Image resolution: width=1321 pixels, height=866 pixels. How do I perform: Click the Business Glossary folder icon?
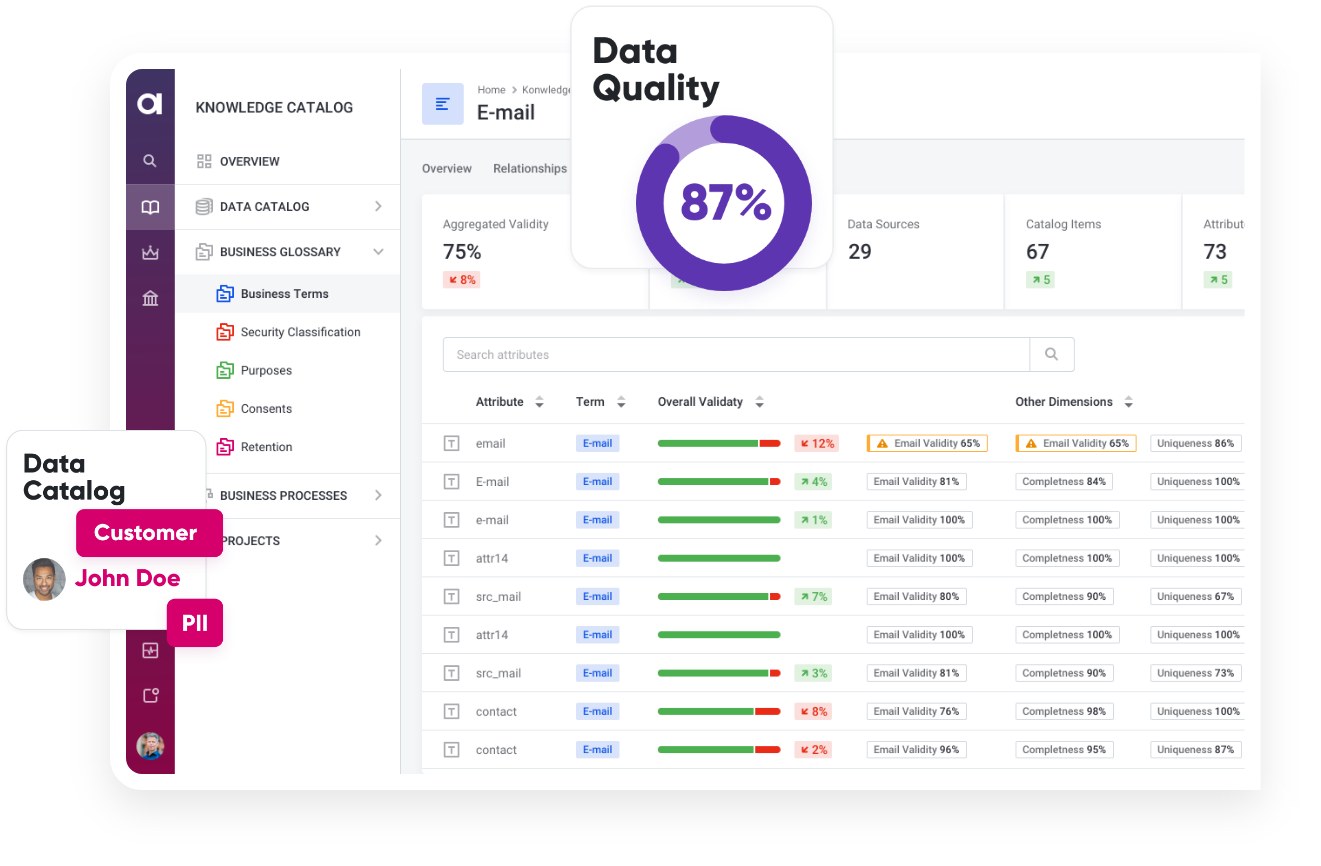point(204,252)
